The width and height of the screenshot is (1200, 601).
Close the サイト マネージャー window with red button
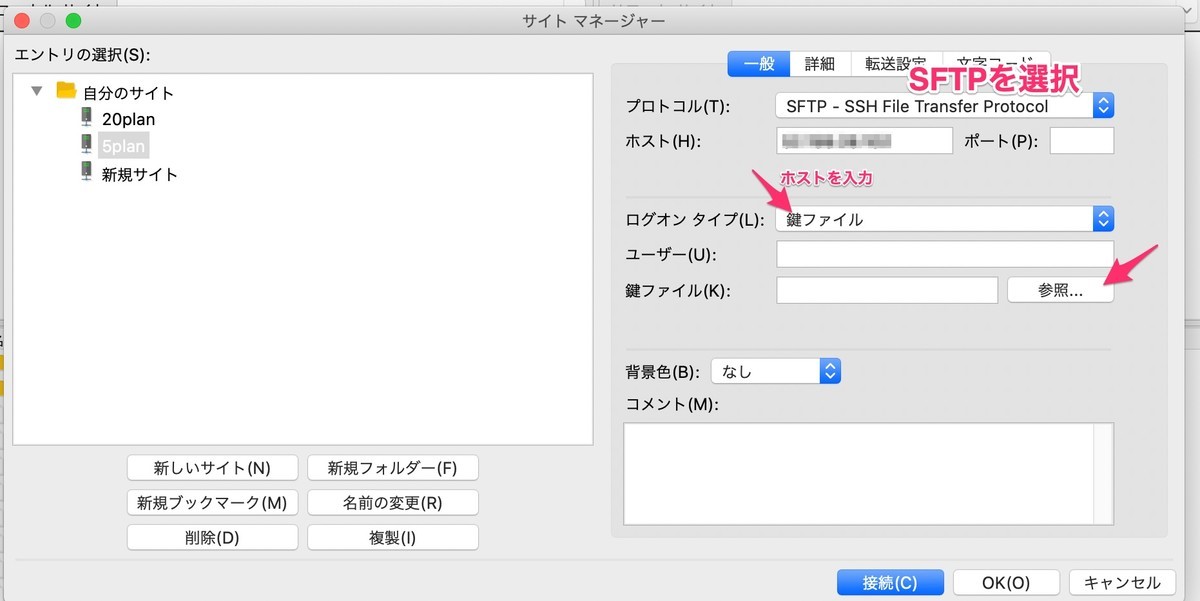pyautogui.click(x=23, y=20)
